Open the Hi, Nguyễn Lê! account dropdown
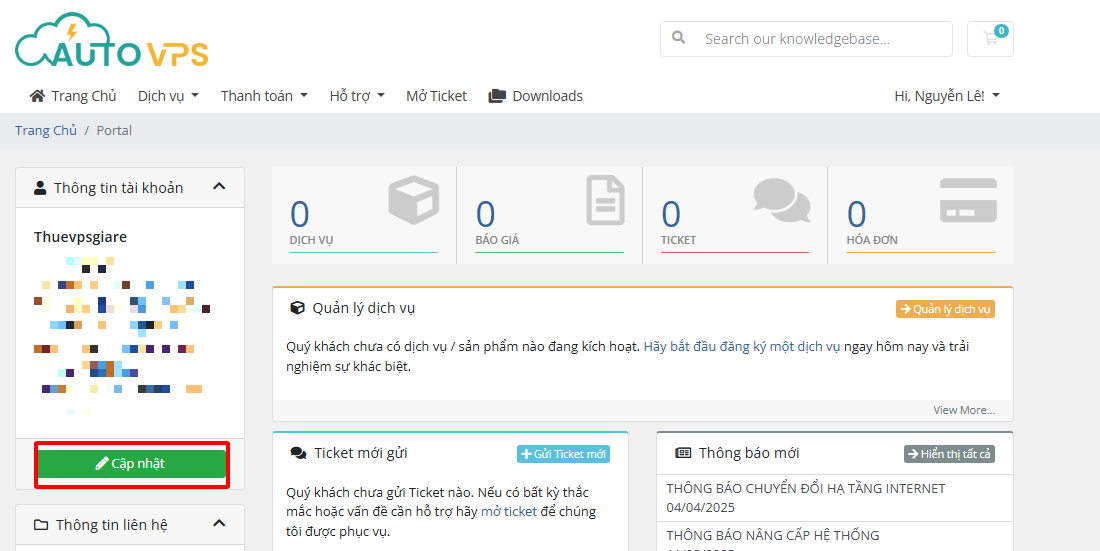Viewport: 1100px width, 551px height. 947,95
